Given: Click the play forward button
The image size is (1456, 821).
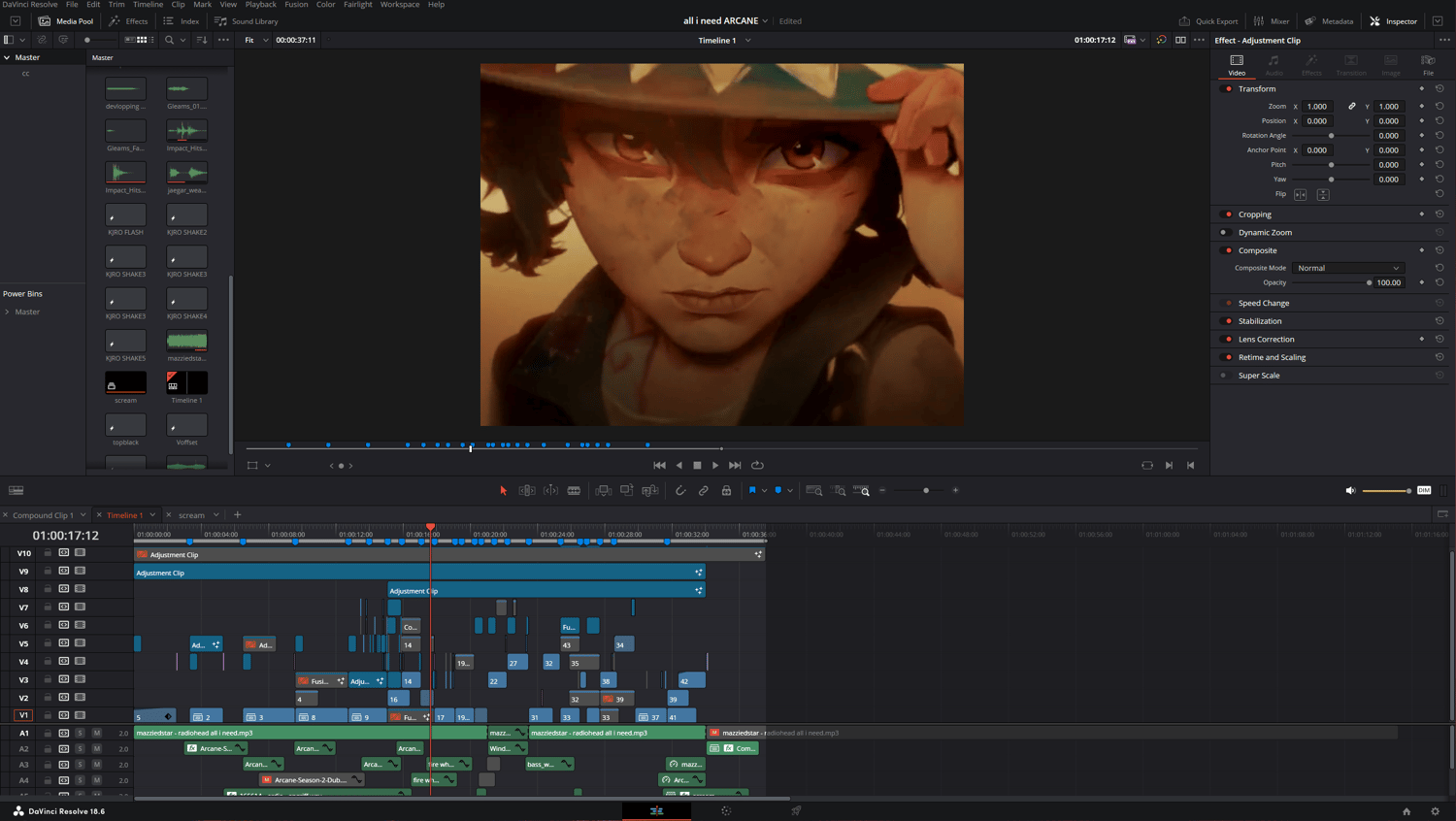Looking at the screenshot, I should (715, 465).
